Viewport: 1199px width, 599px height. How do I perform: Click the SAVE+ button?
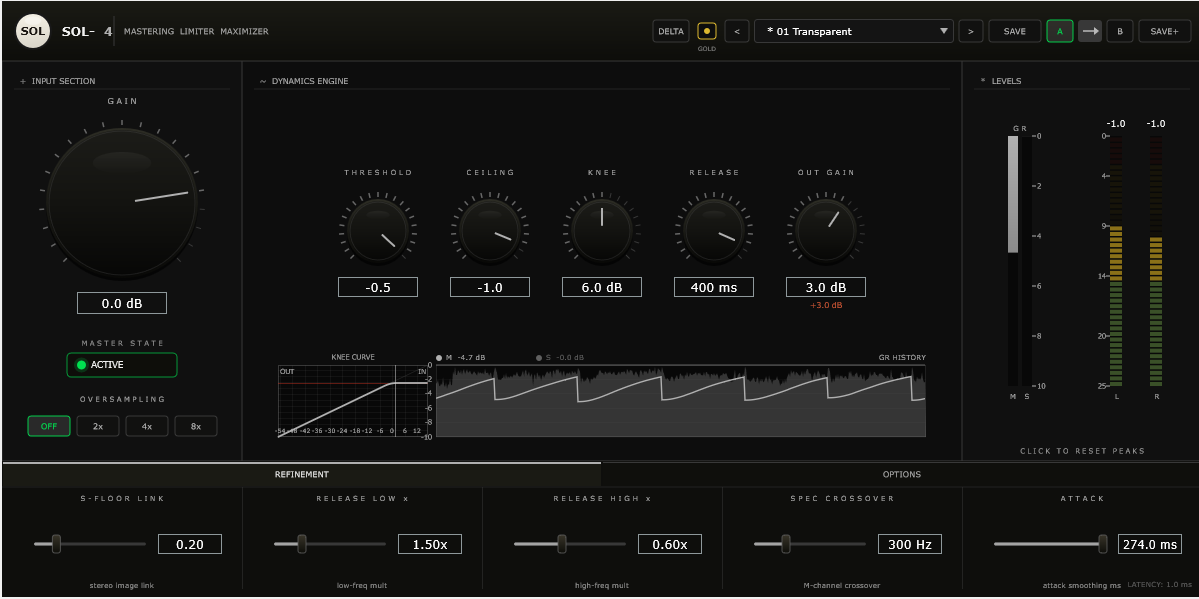pos(1163,31)
